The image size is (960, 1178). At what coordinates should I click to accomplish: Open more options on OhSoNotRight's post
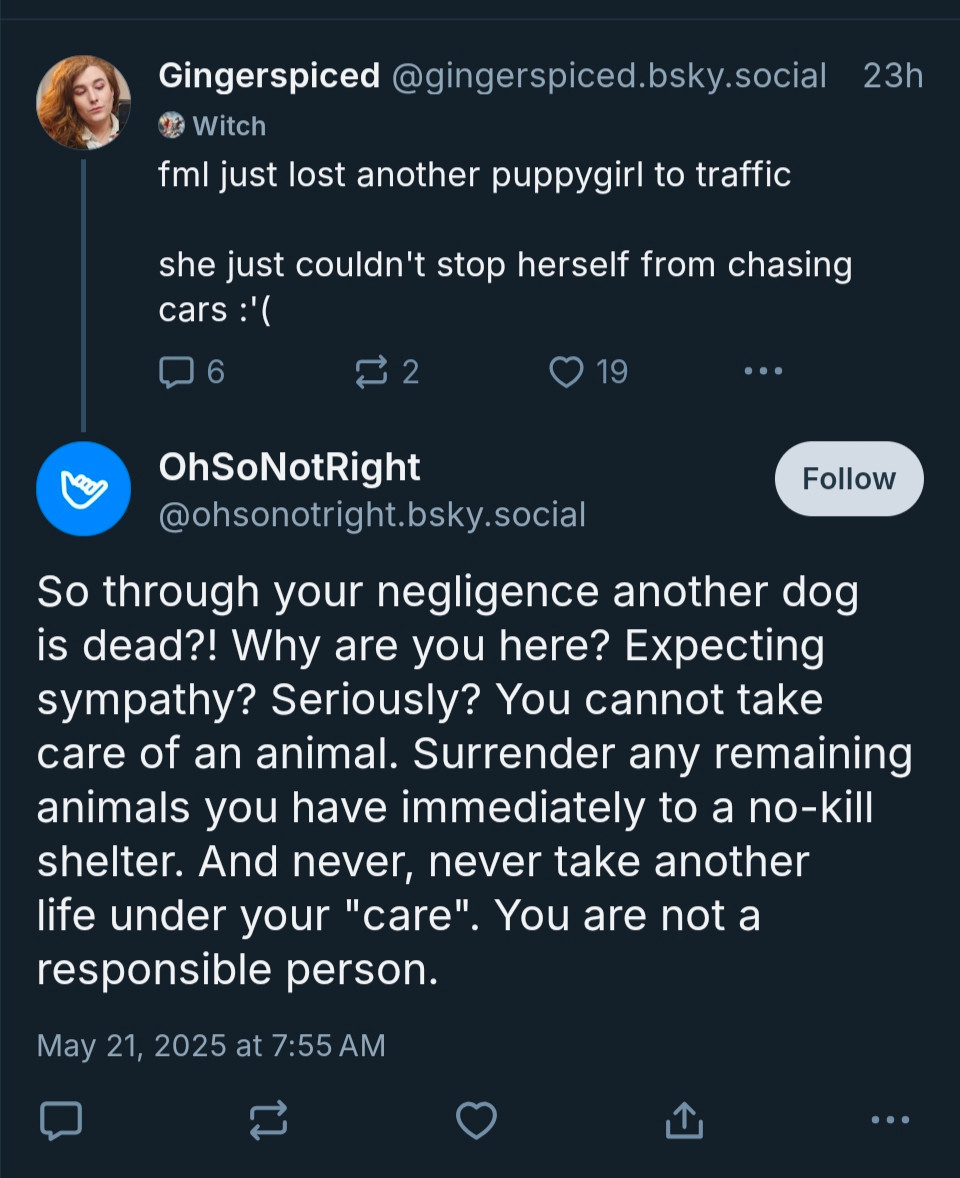891,1119
